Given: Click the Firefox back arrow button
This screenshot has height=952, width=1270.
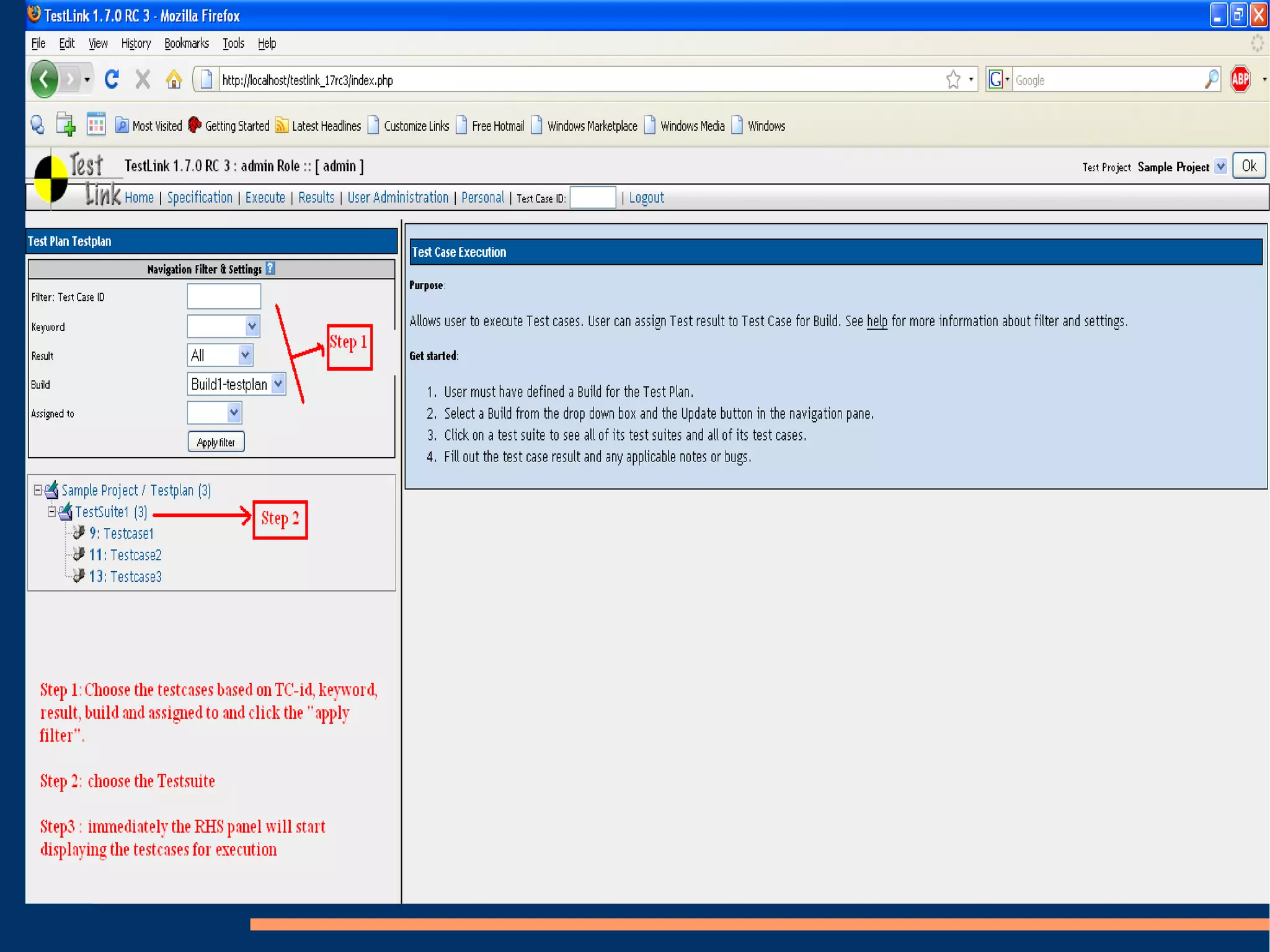Looking at the screenshot, I should point(44,79).
